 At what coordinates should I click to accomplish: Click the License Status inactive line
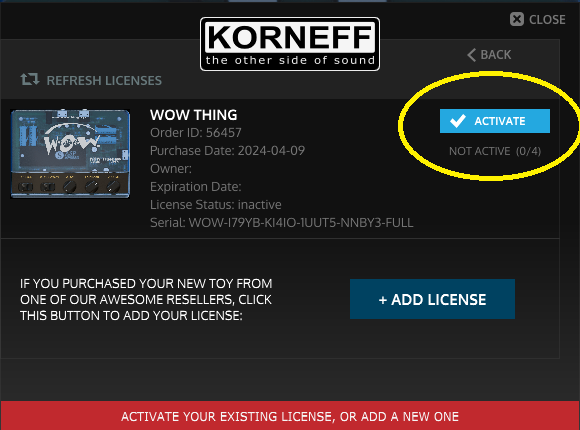[216, 205]
